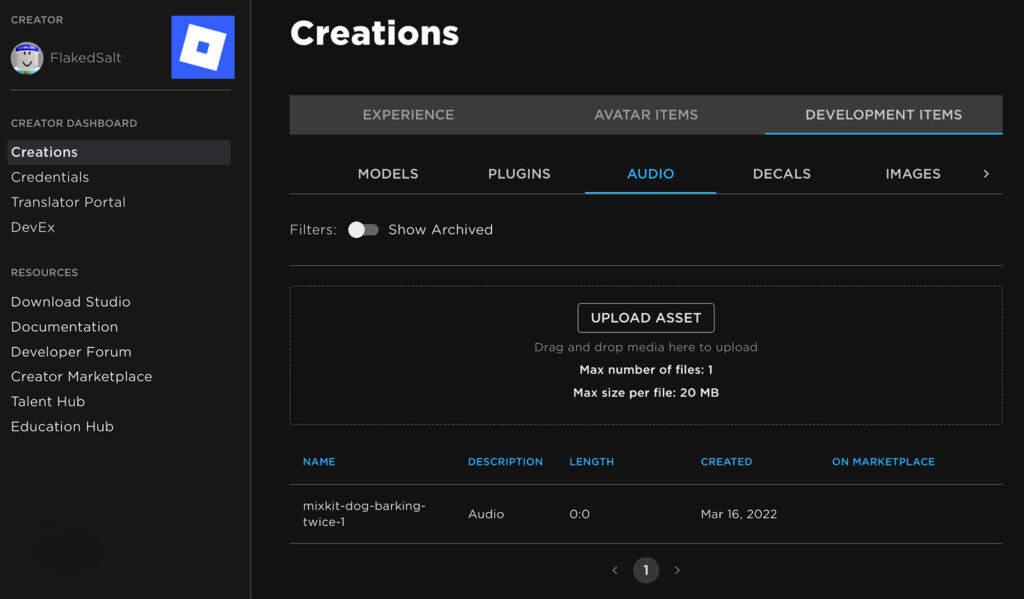
Task: Switch to the Experience tab
Action: (x=407, y=115)
